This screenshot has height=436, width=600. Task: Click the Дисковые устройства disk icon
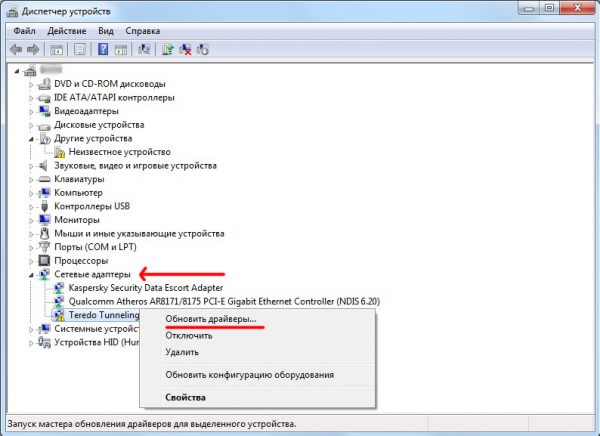[x=44, y=125]
